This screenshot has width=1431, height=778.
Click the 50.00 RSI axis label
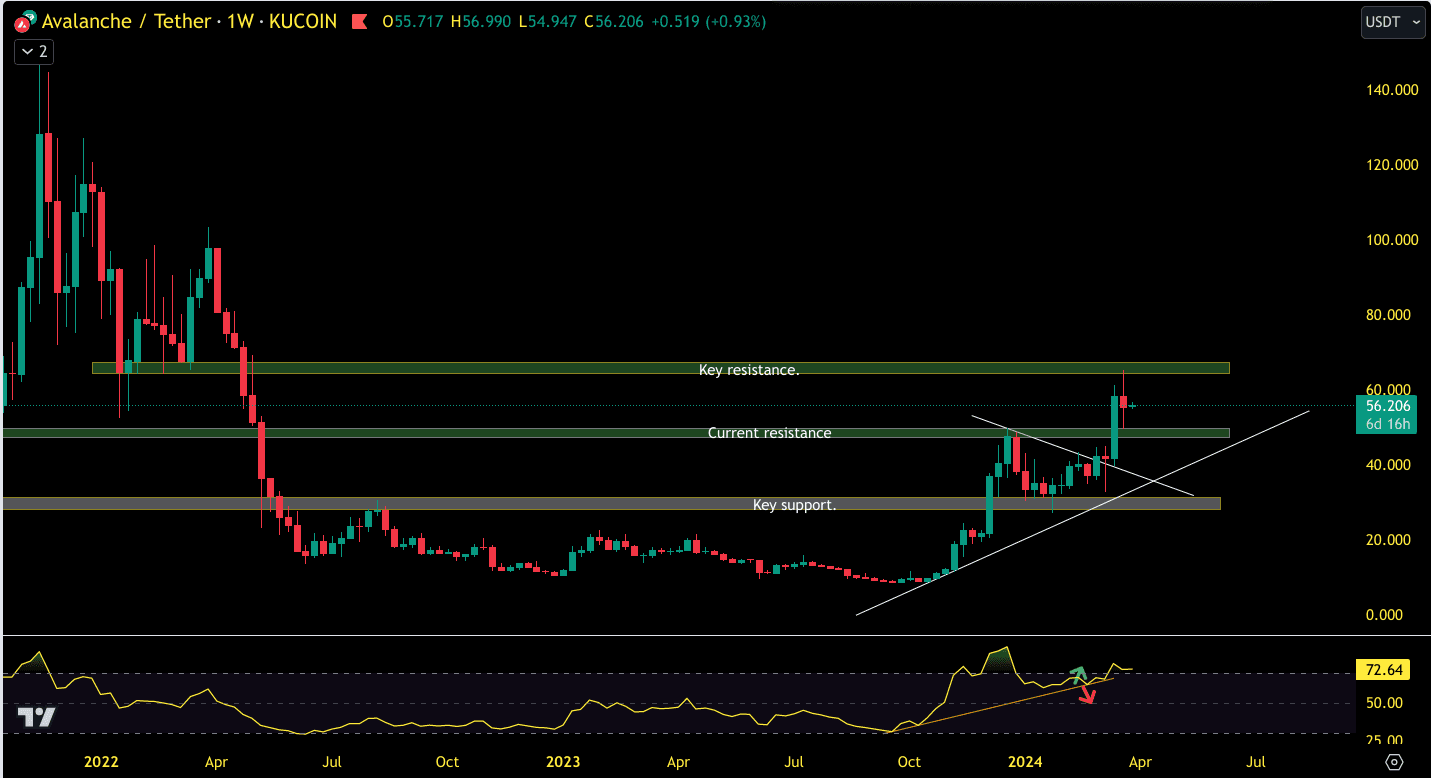(x=1383, y=703)
